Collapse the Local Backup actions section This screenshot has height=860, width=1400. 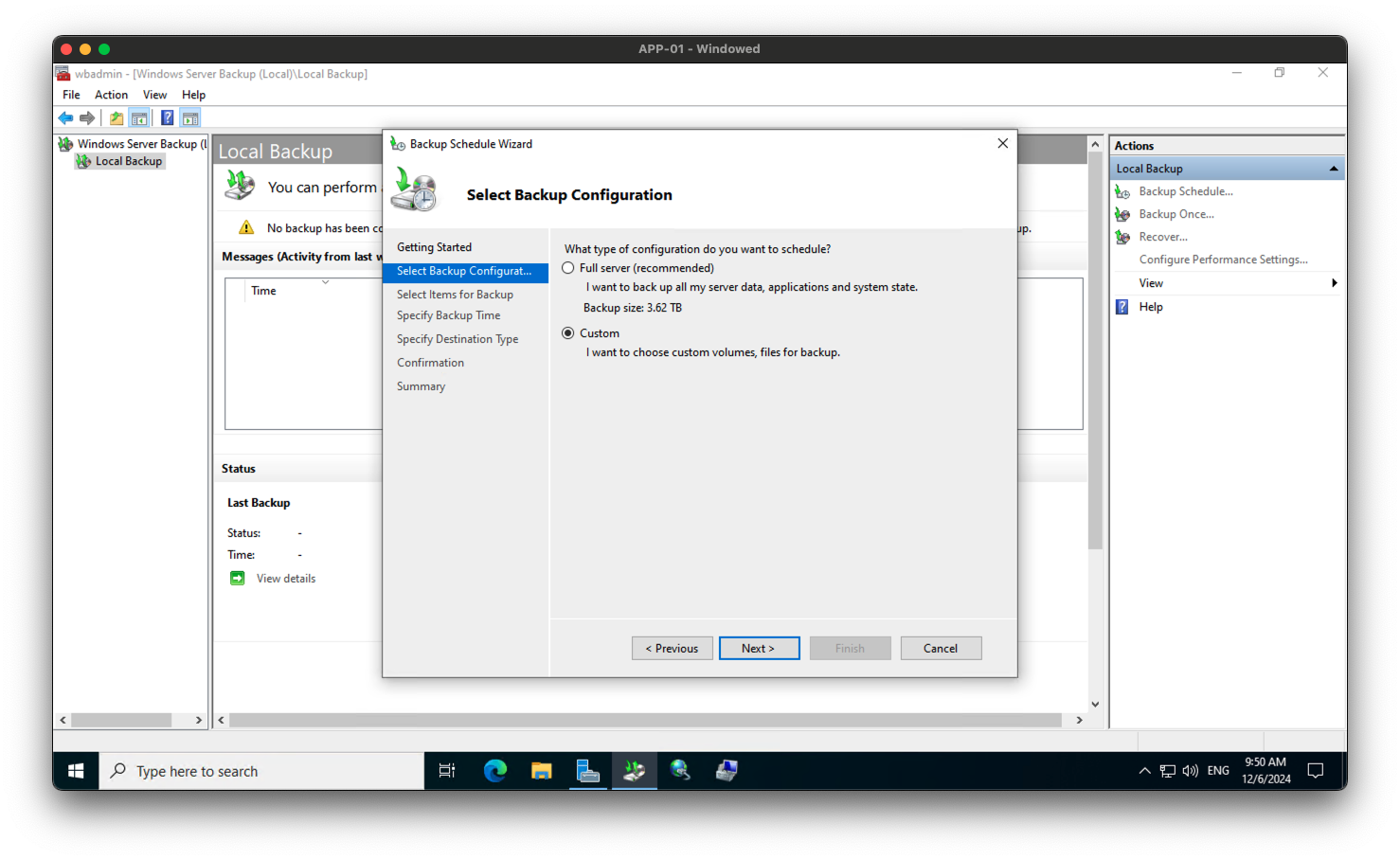(x=1334, y=168)
